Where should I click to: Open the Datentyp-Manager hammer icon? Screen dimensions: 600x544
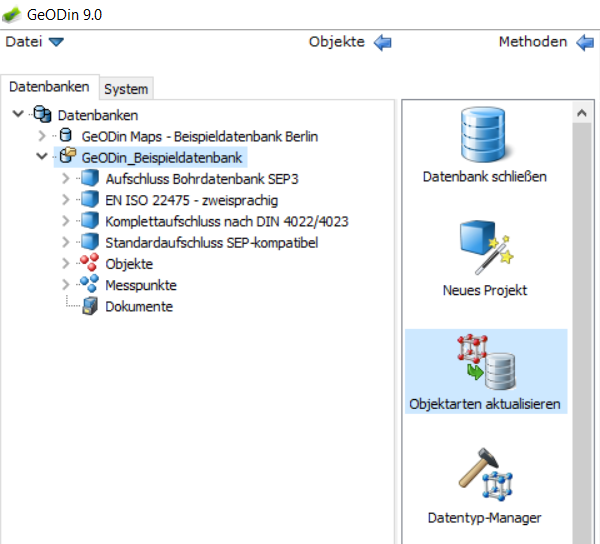tap(485, 474)
